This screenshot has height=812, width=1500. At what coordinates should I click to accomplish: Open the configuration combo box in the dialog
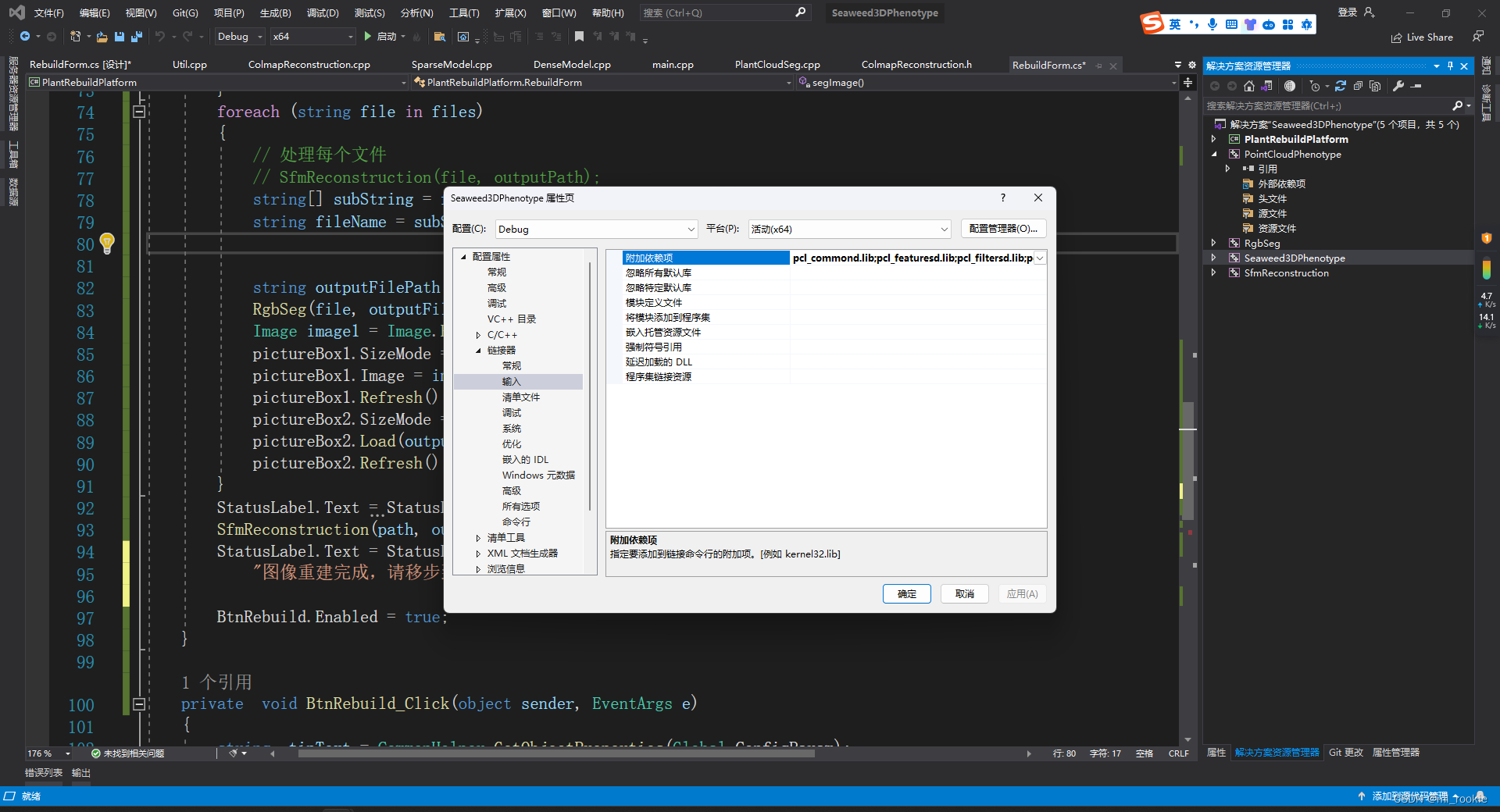pos(596,229)
